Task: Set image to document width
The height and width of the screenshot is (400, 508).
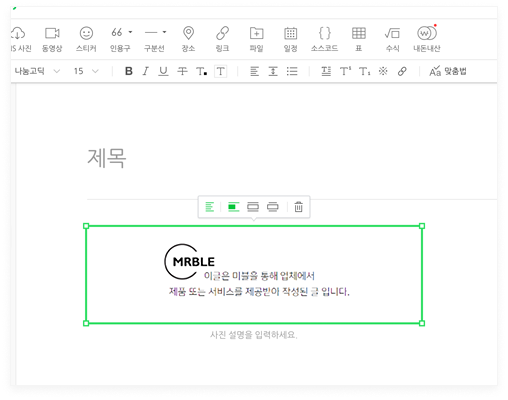Action: tap(253, 207)
